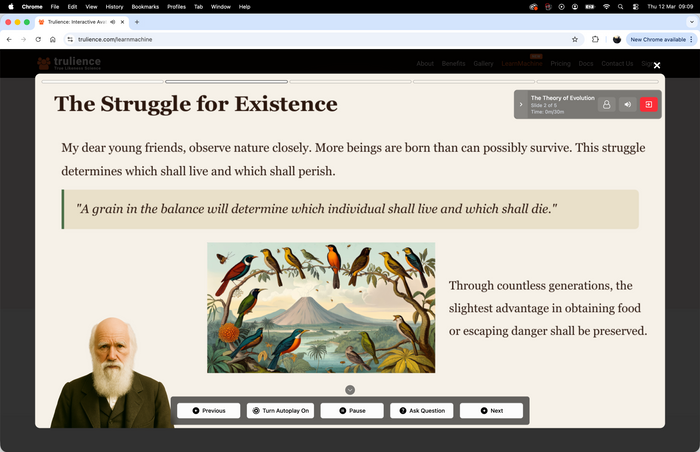Click the third slide progress segment

[x=350, y=81]
